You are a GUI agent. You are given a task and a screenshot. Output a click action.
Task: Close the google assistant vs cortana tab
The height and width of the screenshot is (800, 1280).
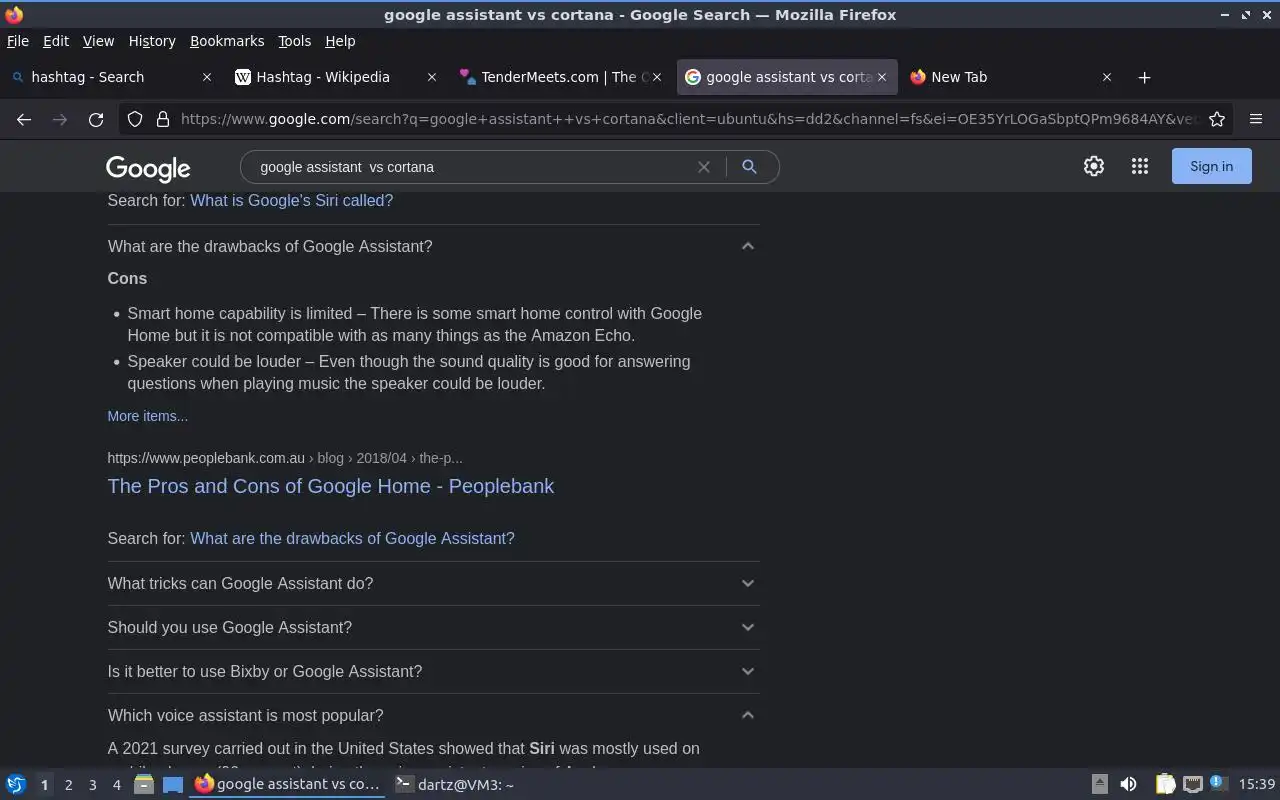click(882, 77)
